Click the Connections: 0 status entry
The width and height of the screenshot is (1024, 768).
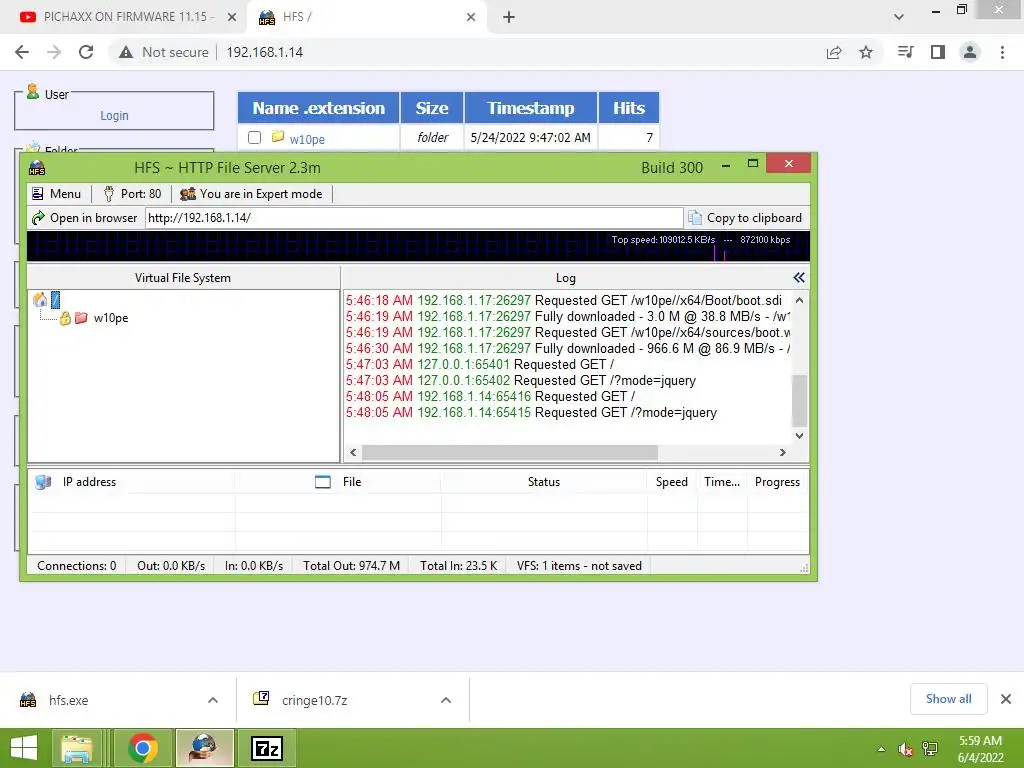point(76,566)
